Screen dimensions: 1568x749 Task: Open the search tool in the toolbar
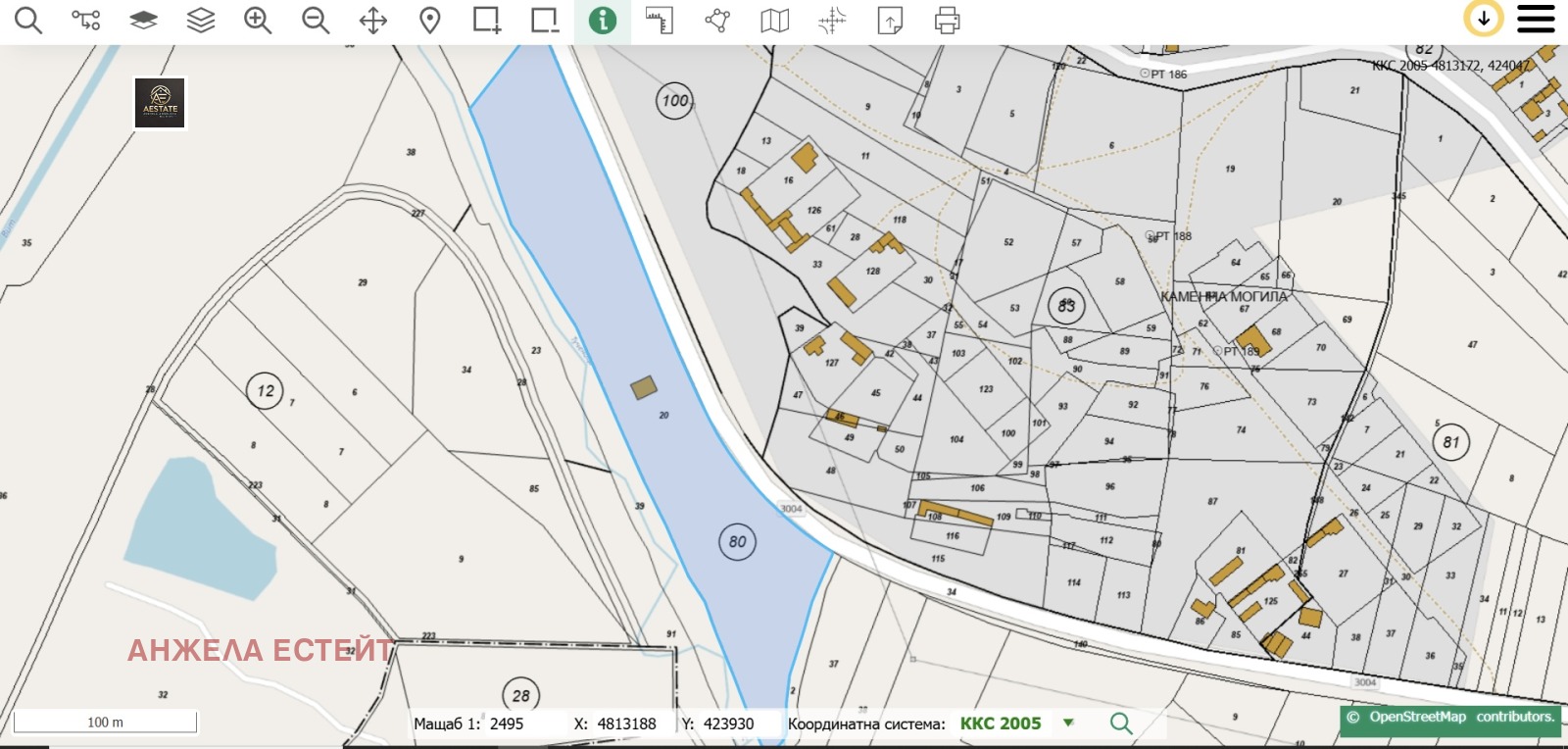28,21
